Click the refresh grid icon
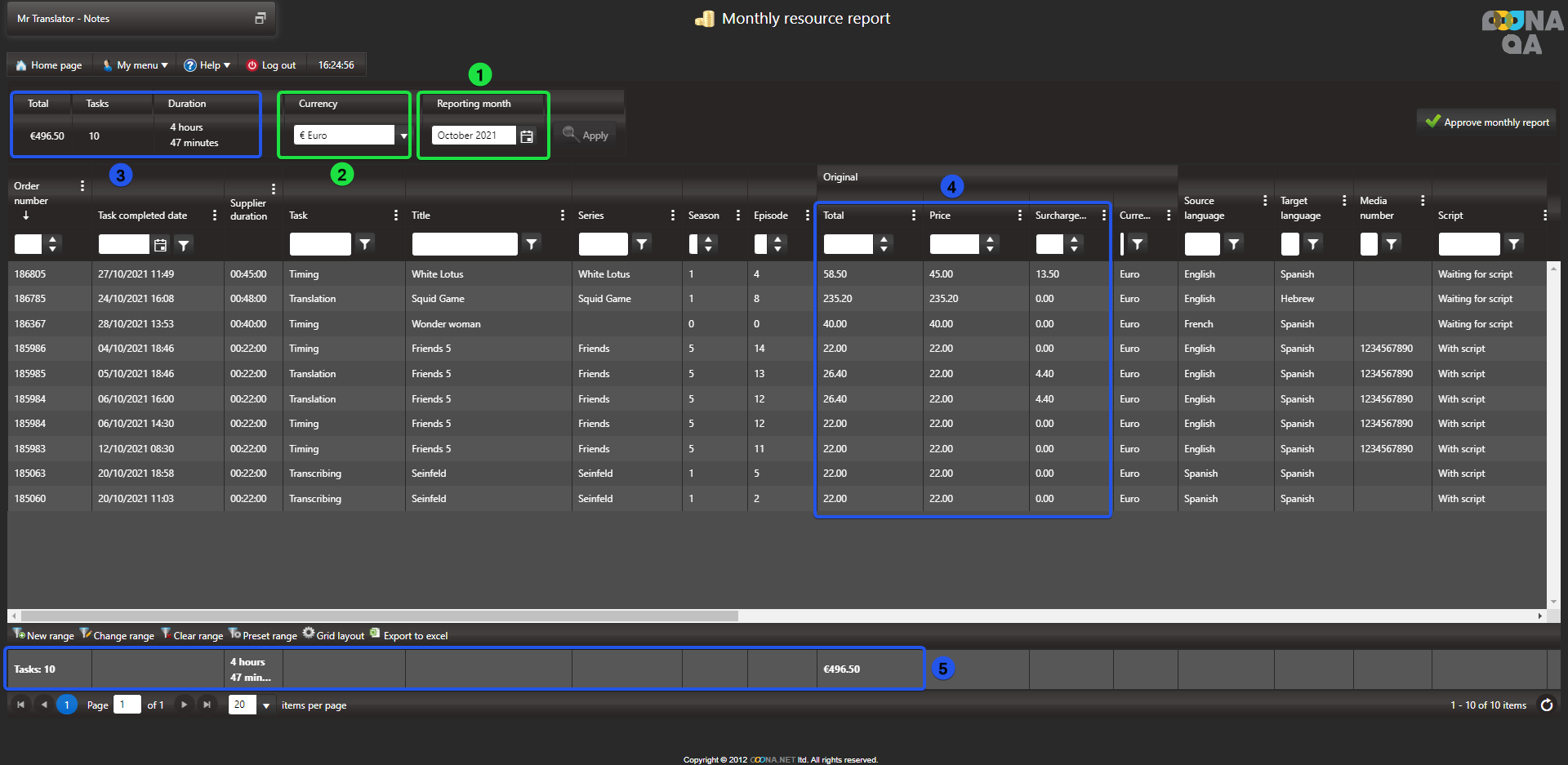Image resolution: width=1568 pixels, height=765 pixels. (1546, 705)
